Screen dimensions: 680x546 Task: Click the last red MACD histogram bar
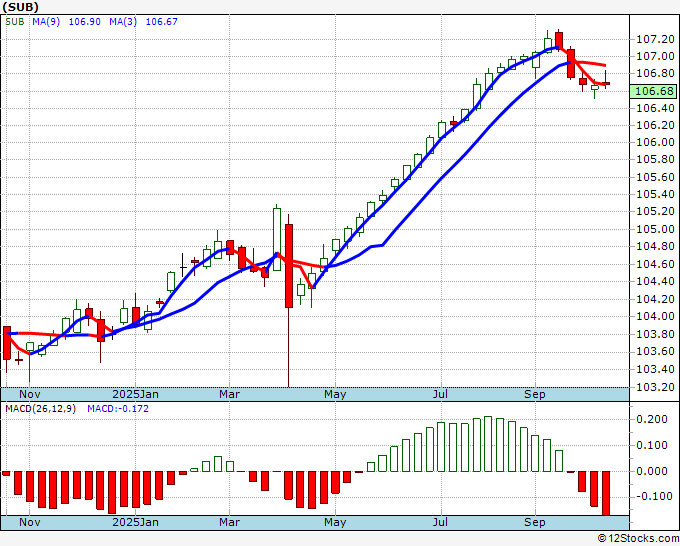pos(606,494)
